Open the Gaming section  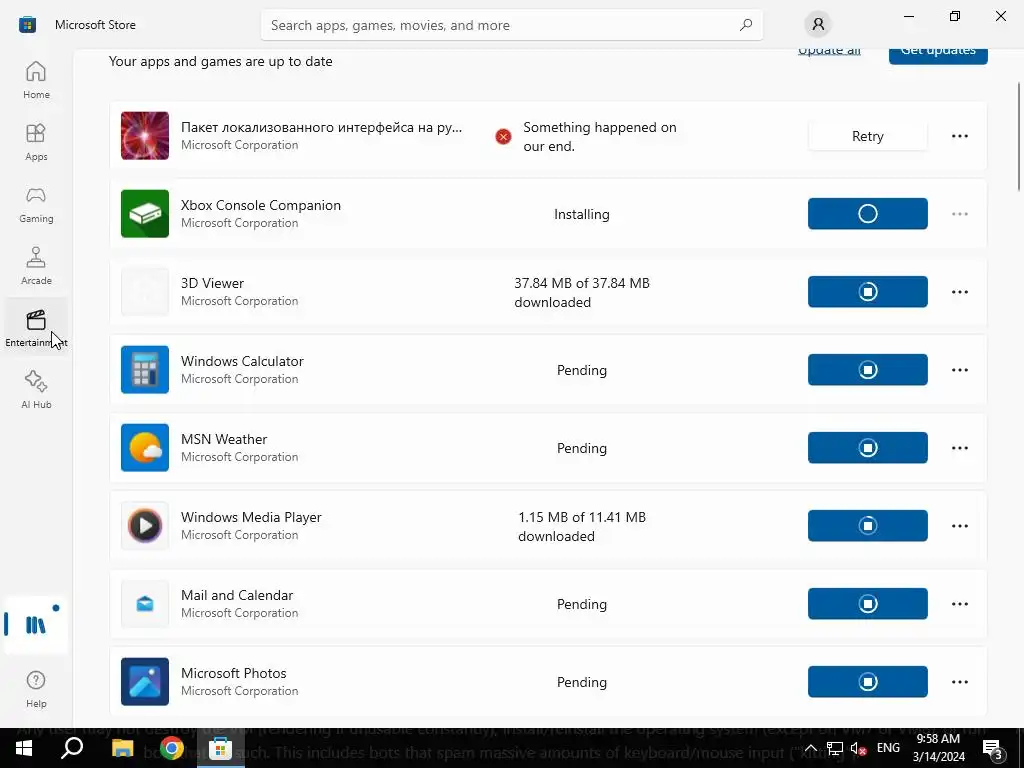[x=36, y=204]
